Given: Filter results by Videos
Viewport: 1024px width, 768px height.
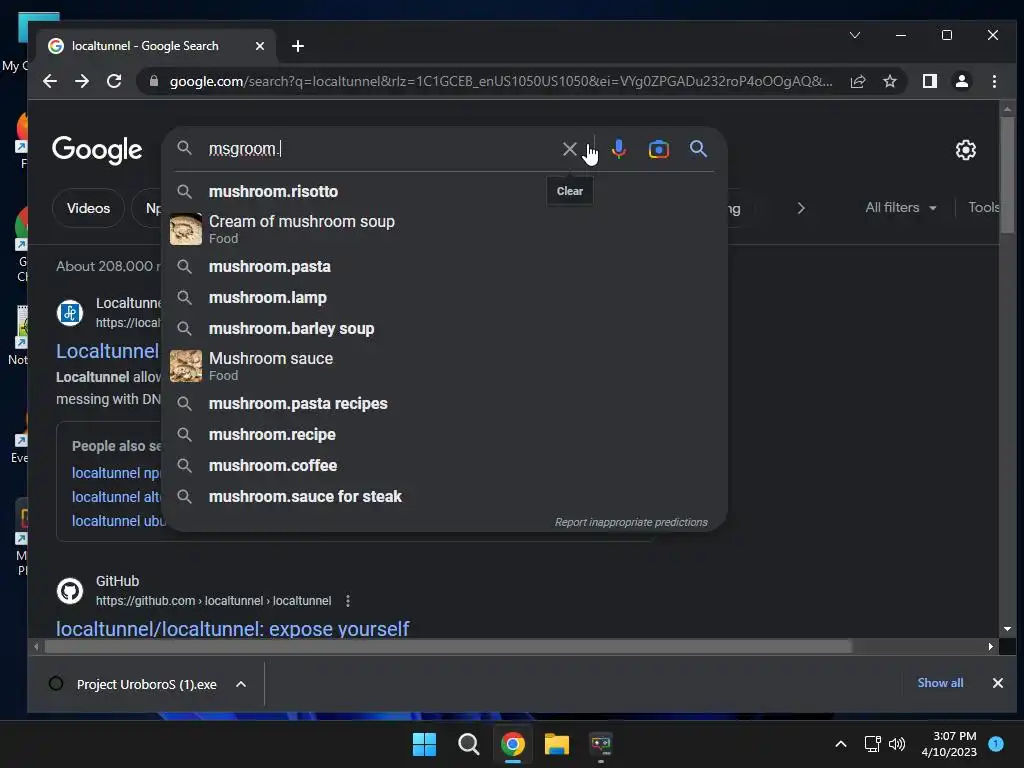Looking at the screenshot, I should 88,208.
